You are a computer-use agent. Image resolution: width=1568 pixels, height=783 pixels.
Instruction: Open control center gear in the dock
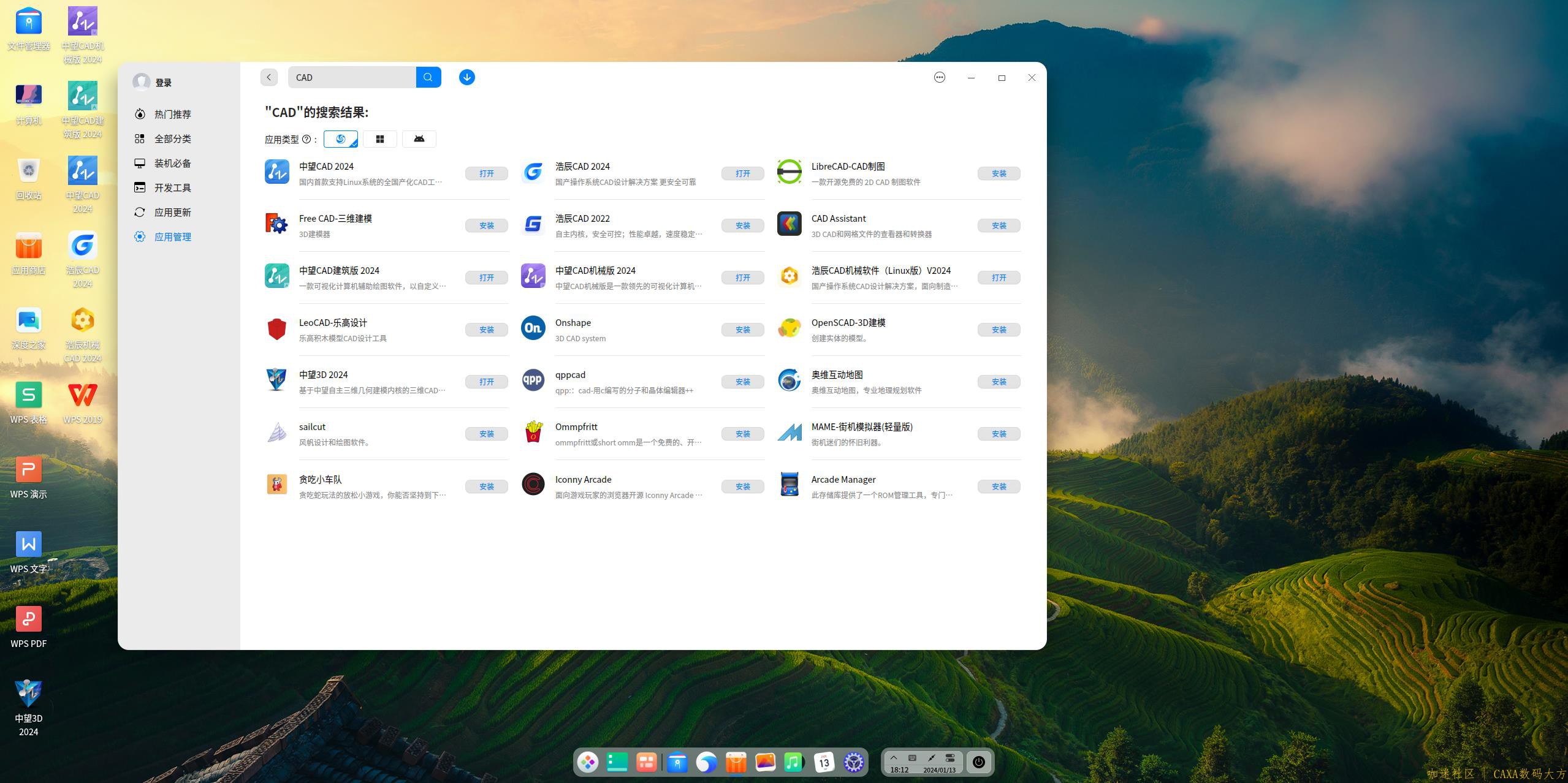[x=853, y=762]
